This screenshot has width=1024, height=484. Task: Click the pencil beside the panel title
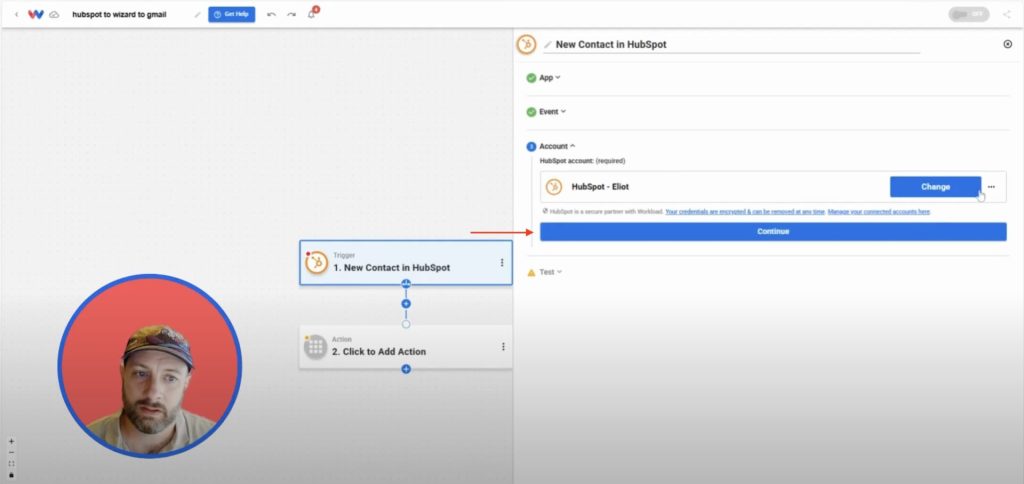[547, 44]
